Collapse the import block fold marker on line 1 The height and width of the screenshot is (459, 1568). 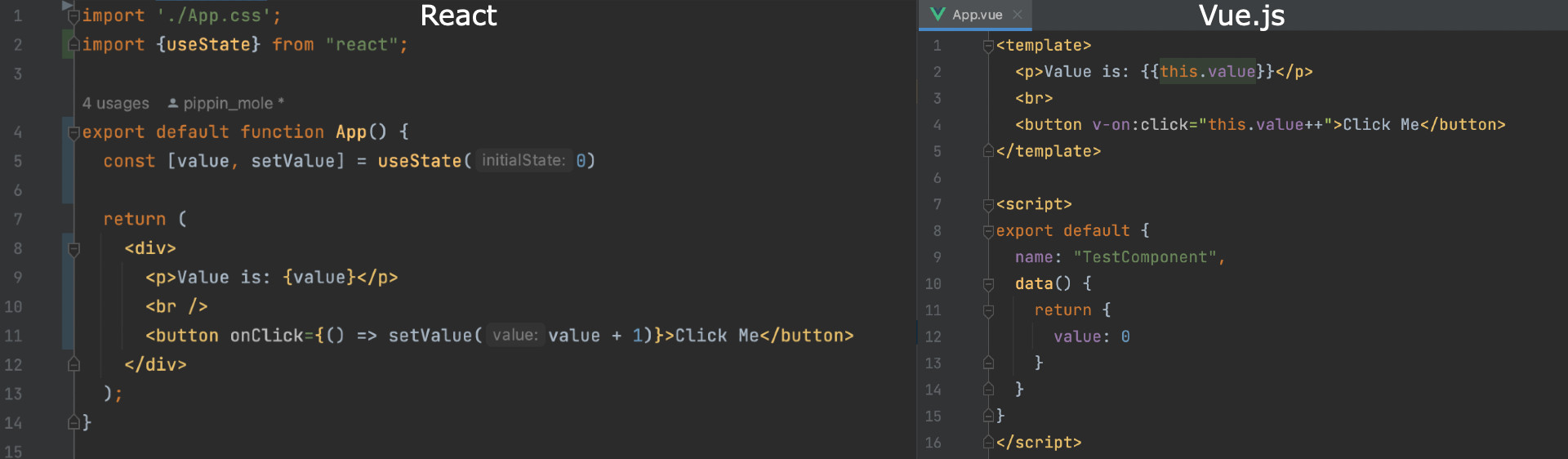[x=73, y=16]
